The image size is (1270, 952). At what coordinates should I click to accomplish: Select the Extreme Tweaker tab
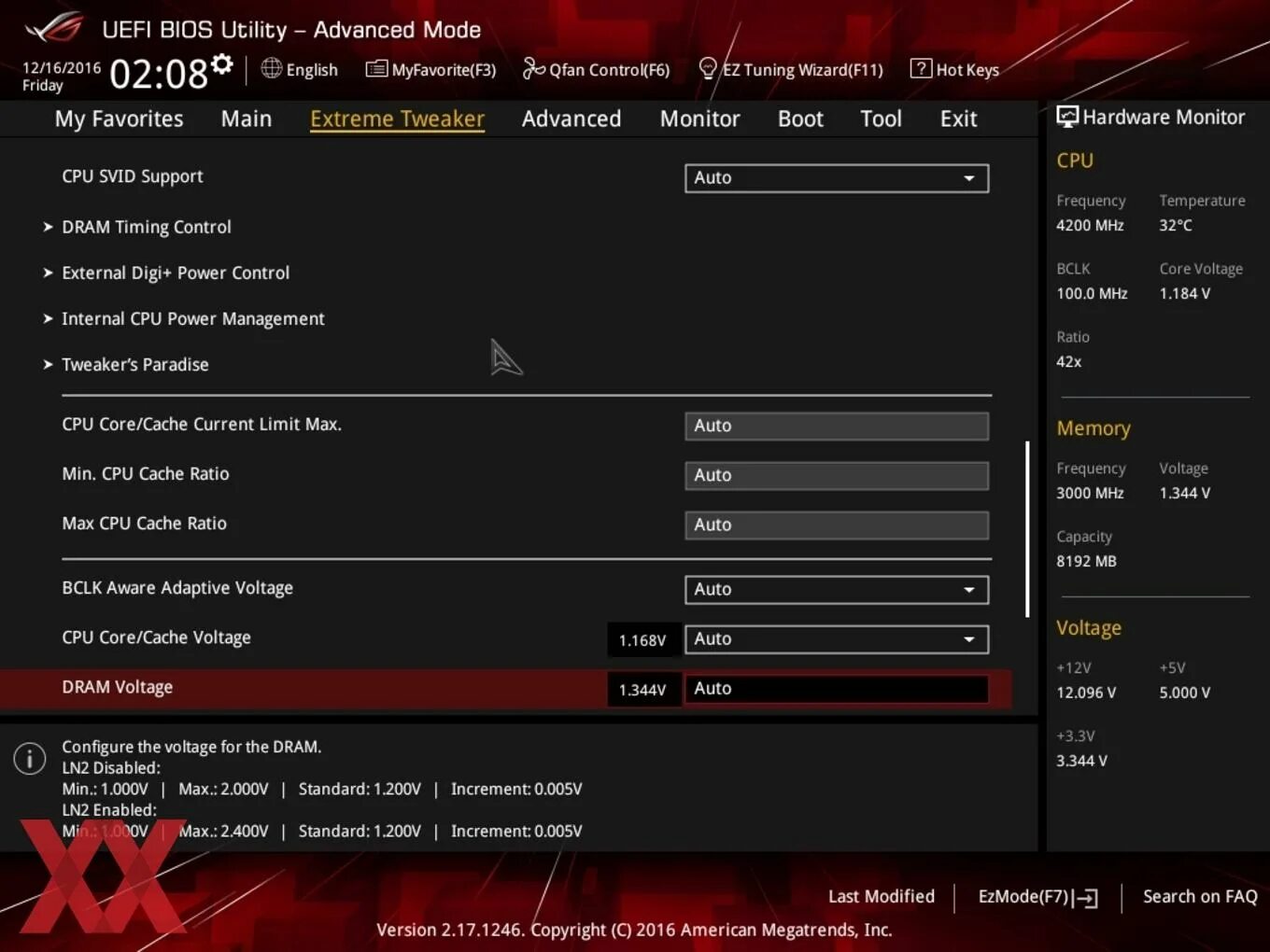pos(397,119)
